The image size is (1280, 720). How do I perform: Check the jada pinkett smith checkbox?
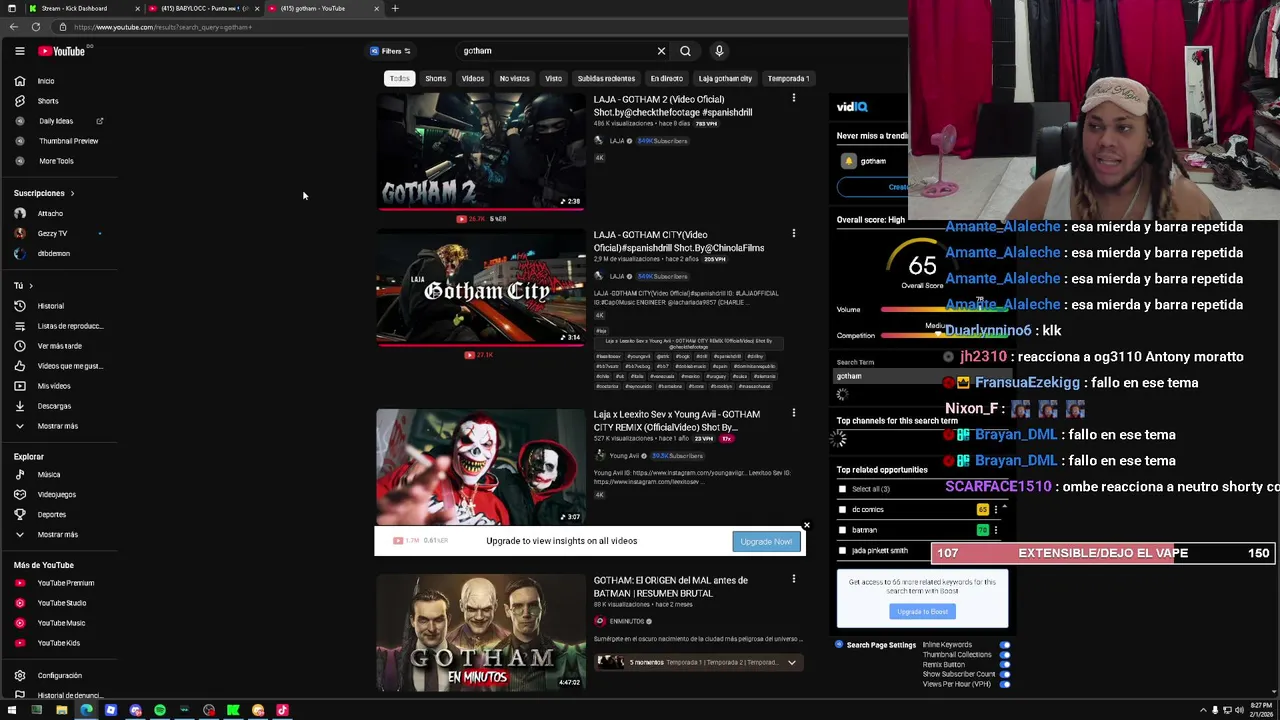coord(842,551)
